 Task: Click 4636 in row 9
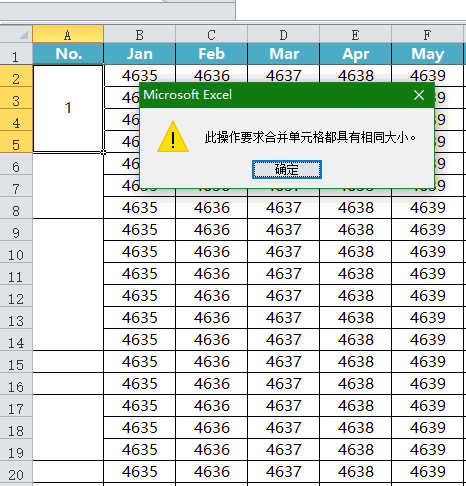pyautogui.click(x=212, y=230)
